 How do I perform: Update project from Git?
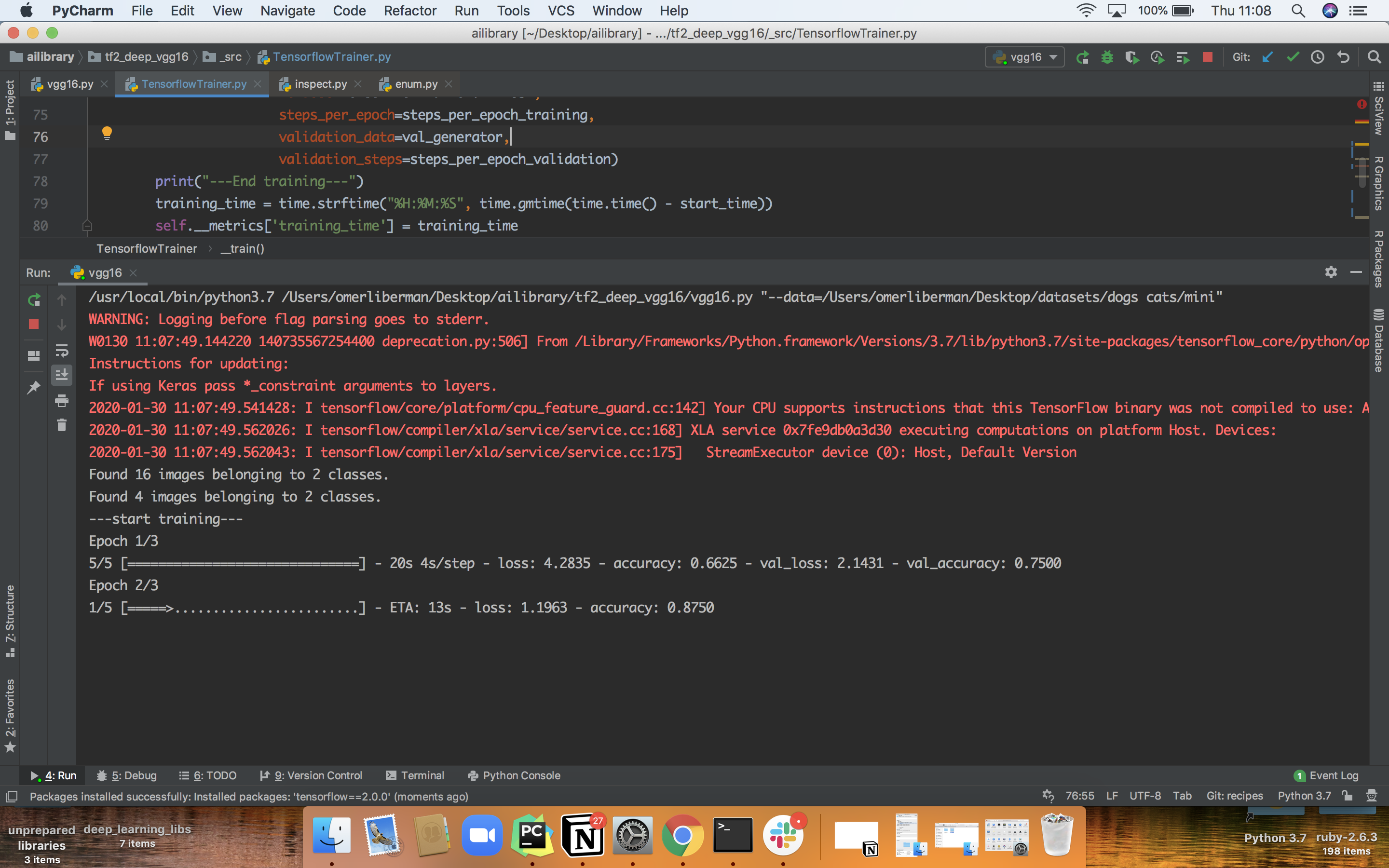click(x=1268, y=57)
